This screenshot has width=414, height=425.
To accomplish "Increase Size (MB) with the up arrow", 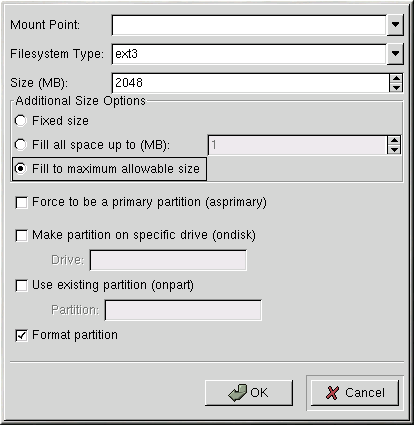I will tap(396, 79).
